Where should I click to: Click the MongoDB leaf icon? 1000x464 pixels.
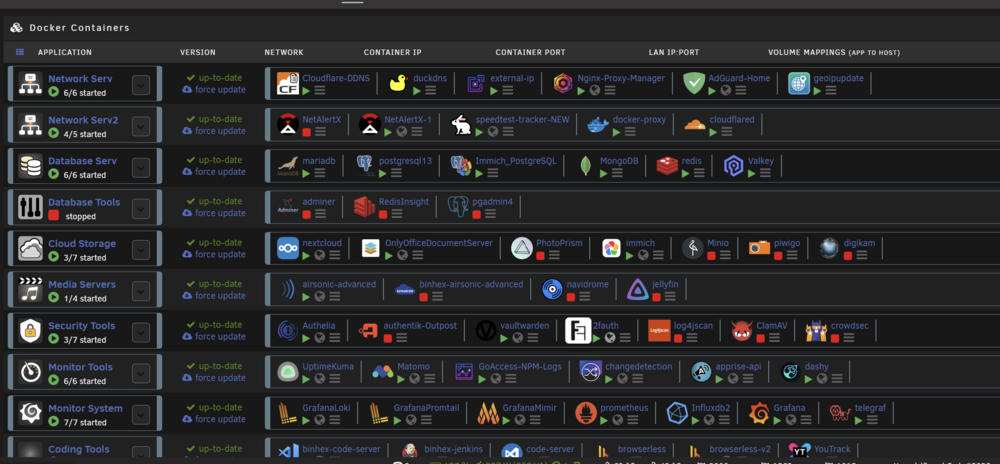click(x=585, y=166)
